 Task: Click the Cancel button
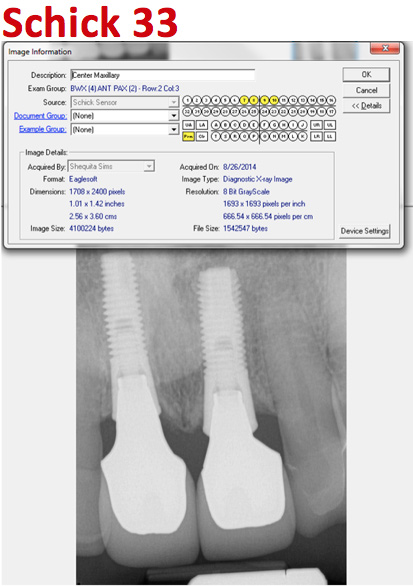pyautogui.click(x=366, y=90)
